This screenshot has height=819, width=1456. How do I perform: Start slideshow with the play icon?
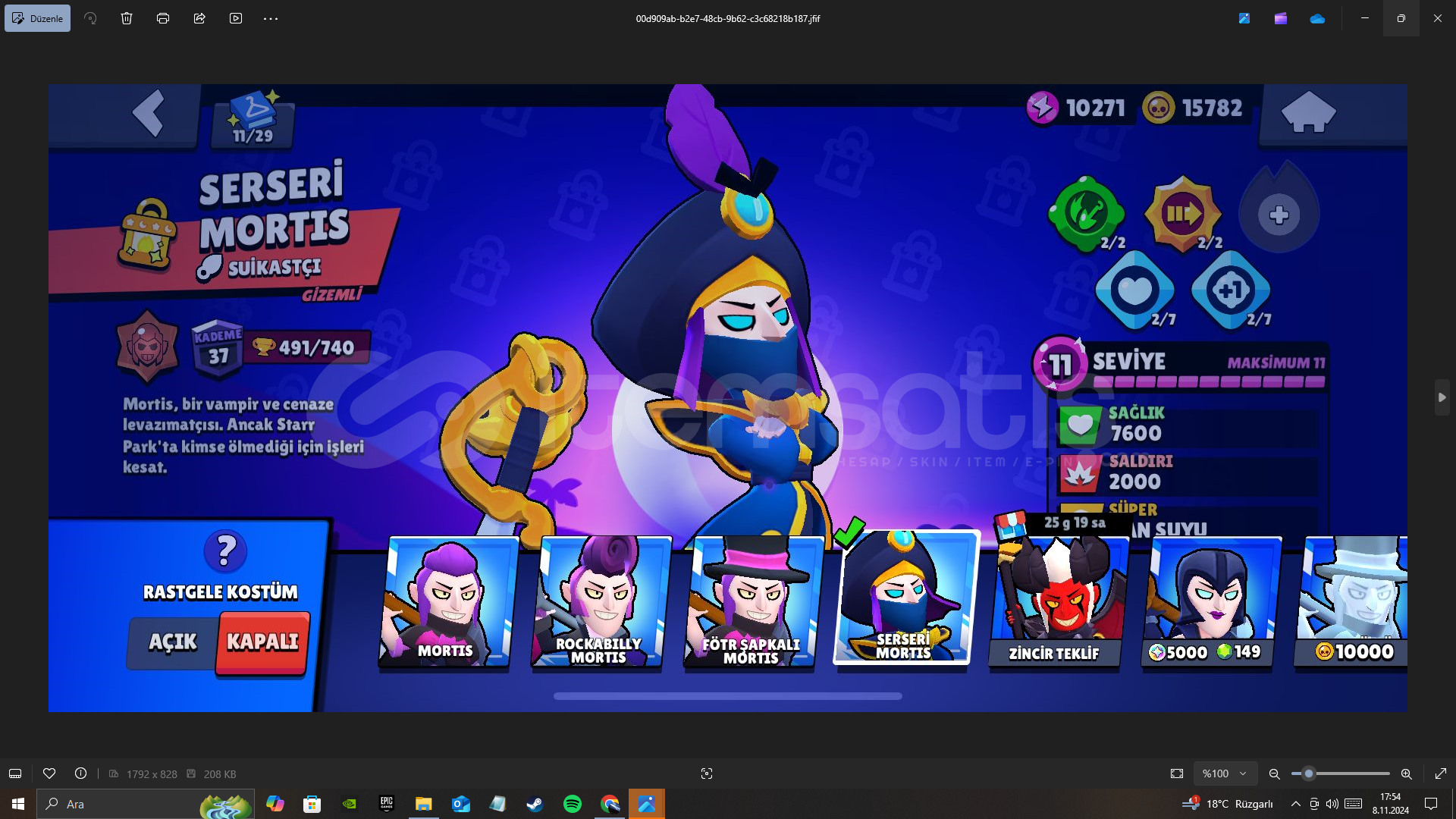point(236,18)
